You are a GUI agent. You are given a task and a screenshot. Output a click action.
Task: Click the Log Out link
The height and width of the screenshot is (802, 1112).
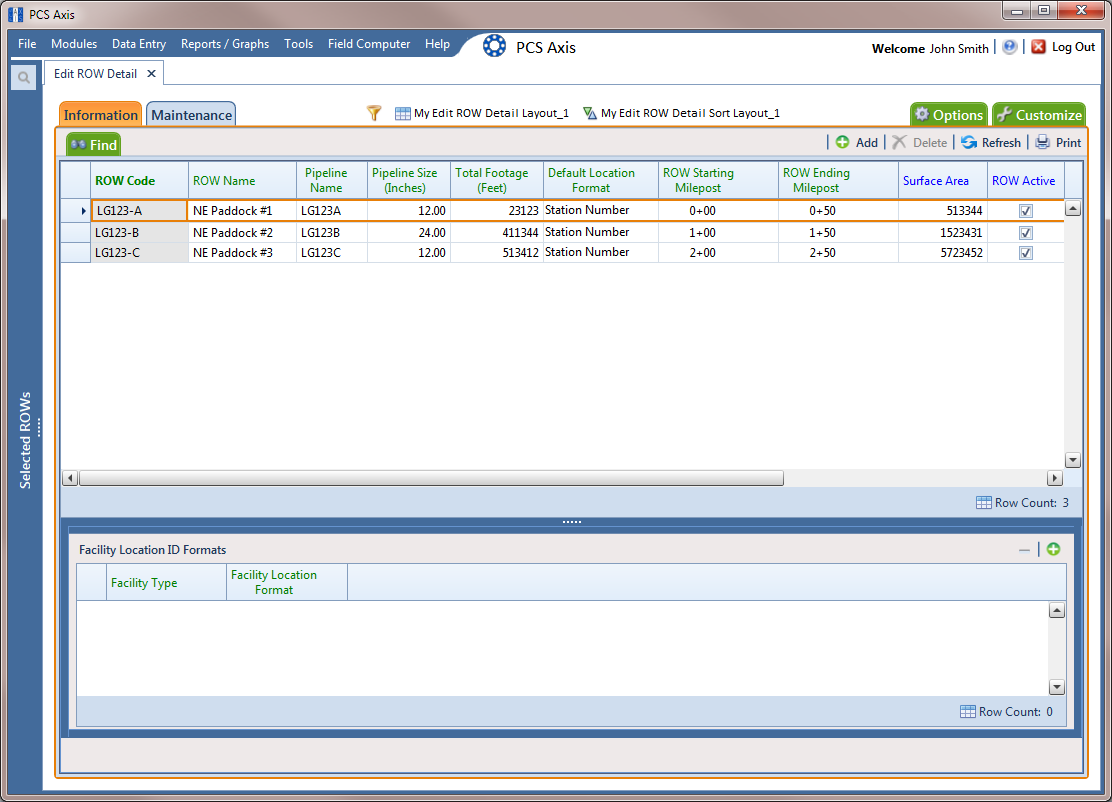click(1073, 47)
